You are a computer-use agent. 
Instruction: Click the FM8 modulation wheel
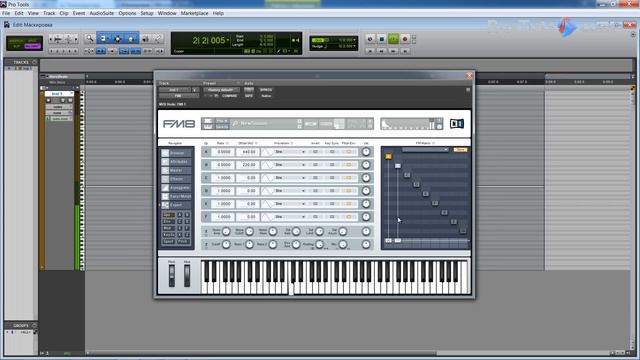pos(187,276)
